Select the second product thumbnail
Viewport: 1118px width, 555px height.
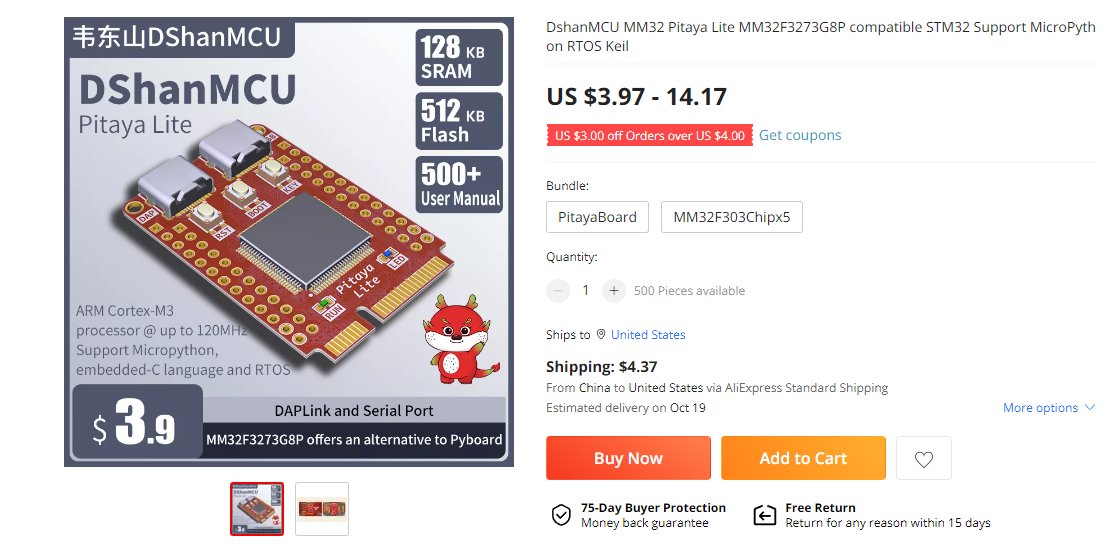322,509
